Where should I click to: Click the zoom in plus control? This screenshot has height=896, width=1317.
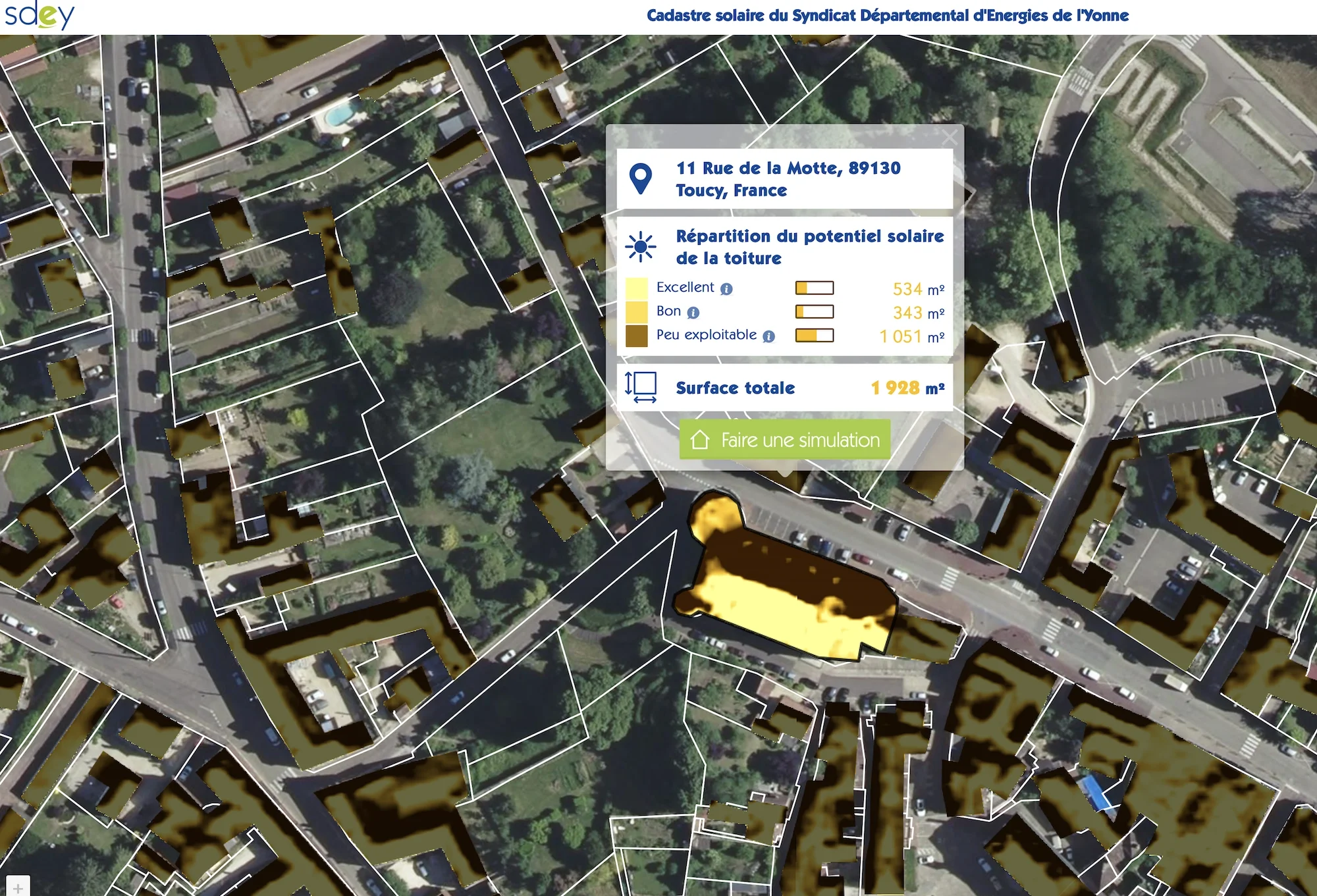point(18,888)
